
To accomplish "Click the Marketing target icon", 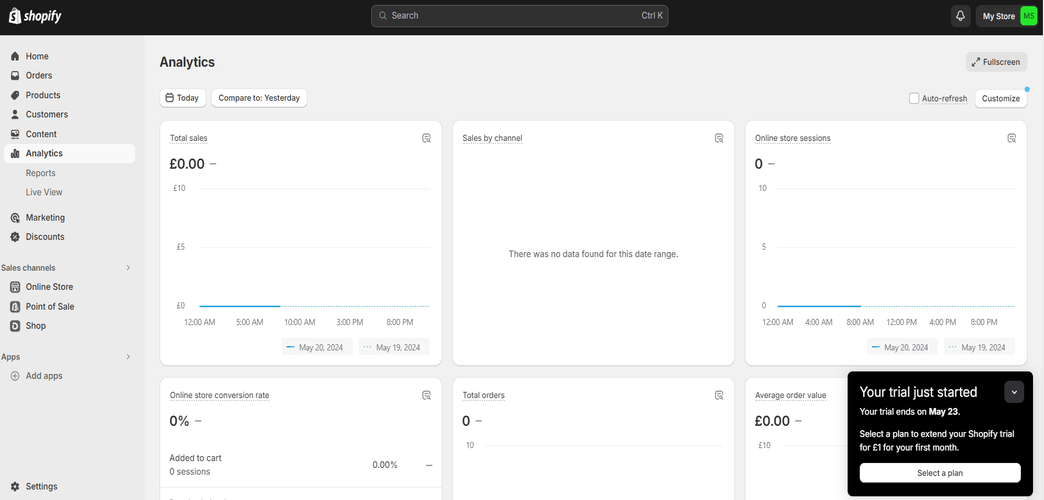I will [15, 218].
